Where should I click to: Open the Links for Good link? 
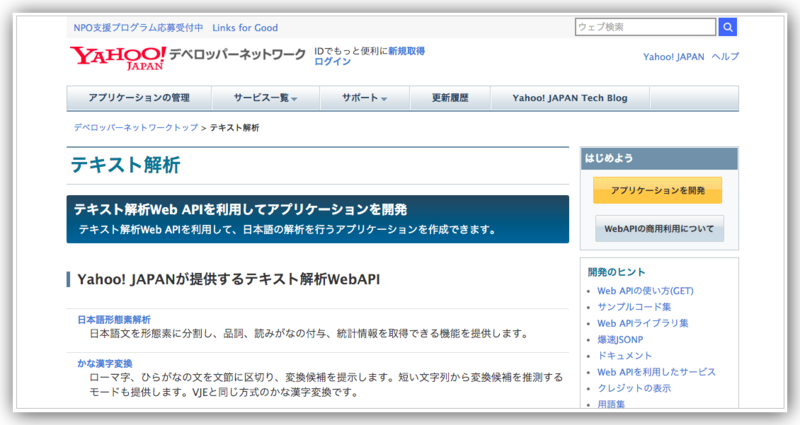[245, 28]
